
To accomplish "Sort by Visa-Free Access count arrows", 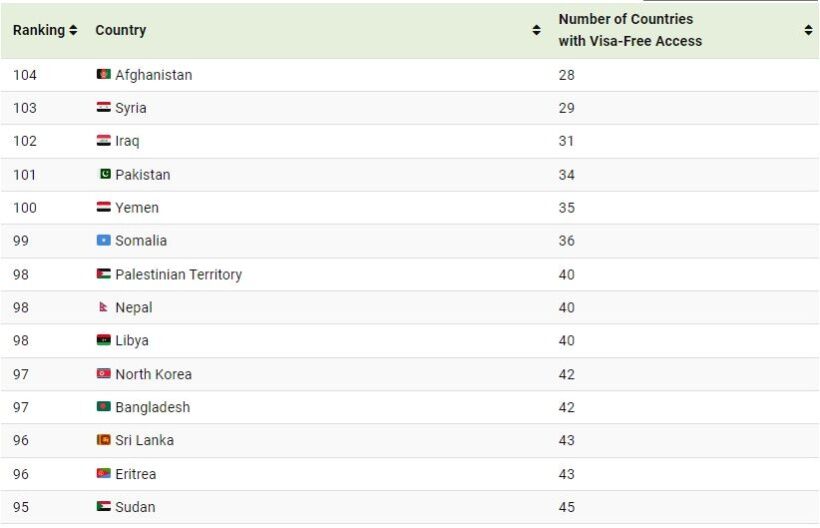I will (x=808, y=31).
